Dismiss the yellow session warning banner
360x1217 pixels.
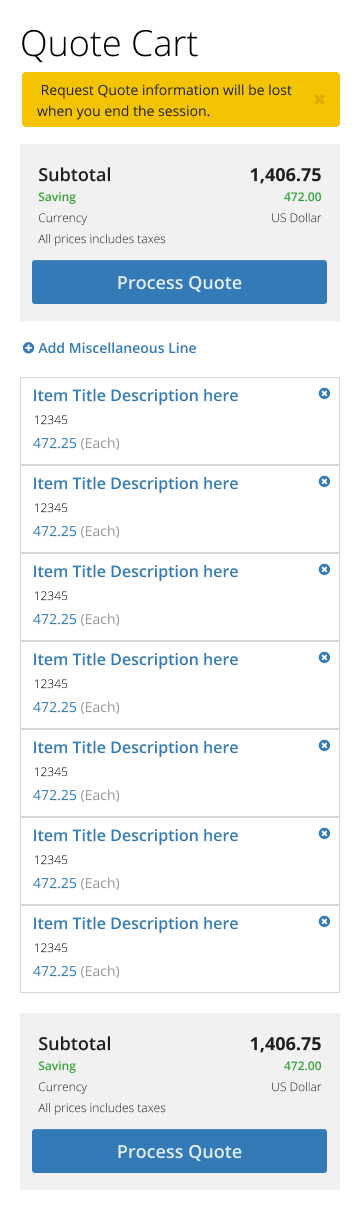pos(319,99)
